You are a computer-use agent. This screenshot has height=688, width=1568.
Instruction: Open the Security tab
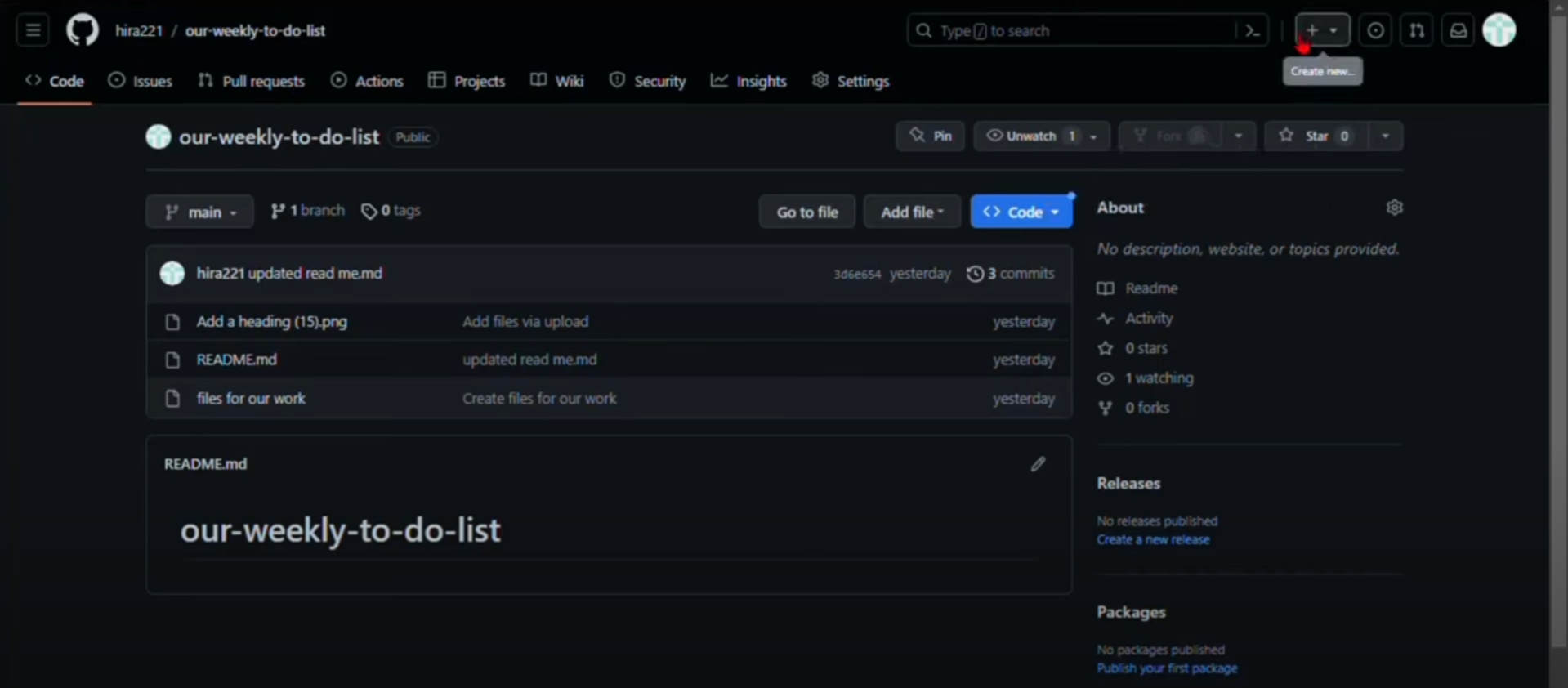tap(648, 81)
